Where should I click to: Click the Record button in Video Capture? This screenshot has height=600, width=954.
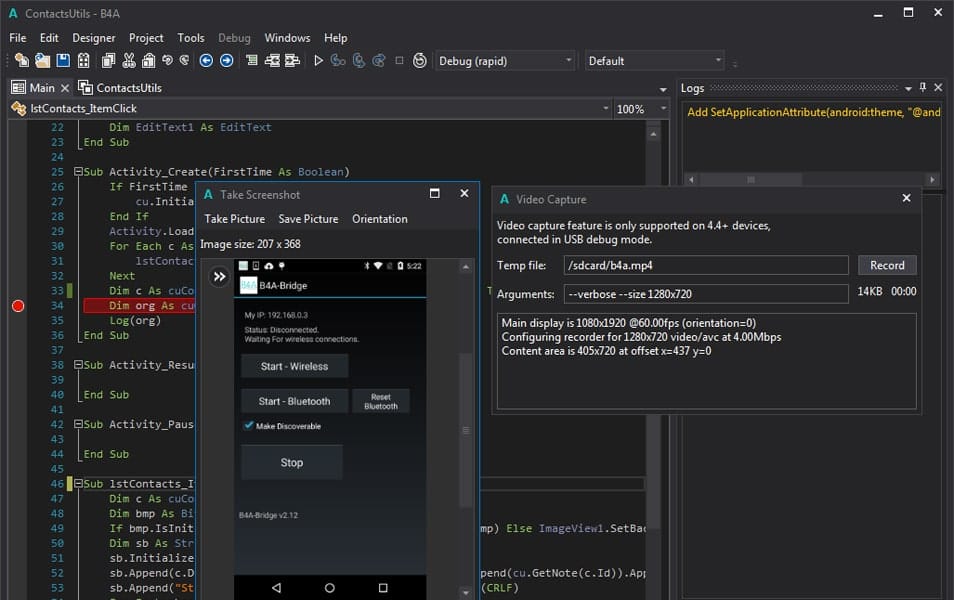coord(886,265)
